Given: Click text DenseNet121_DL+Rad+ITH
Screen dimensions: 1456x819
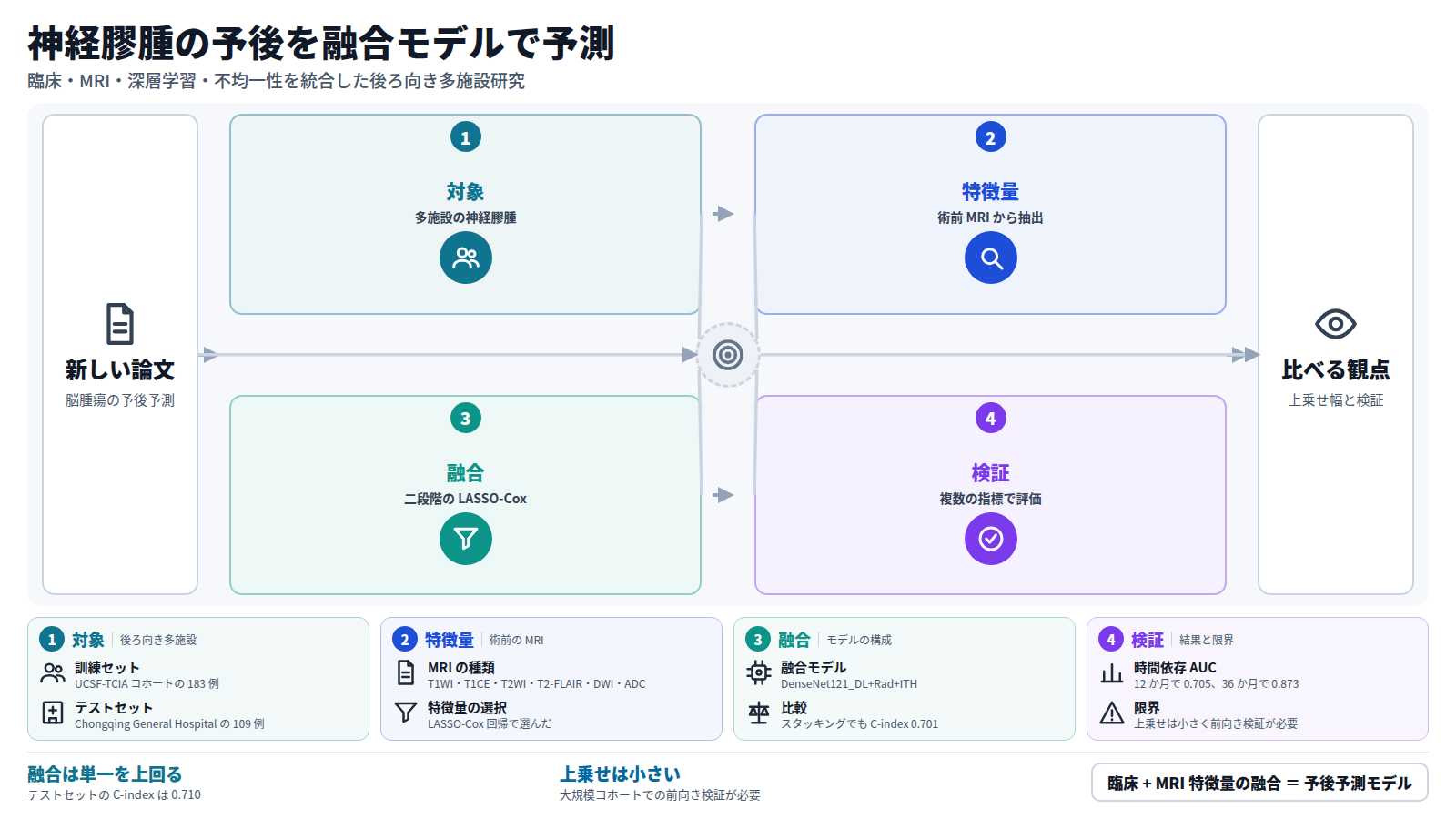Looking at the screenshot, I should 849,683.
